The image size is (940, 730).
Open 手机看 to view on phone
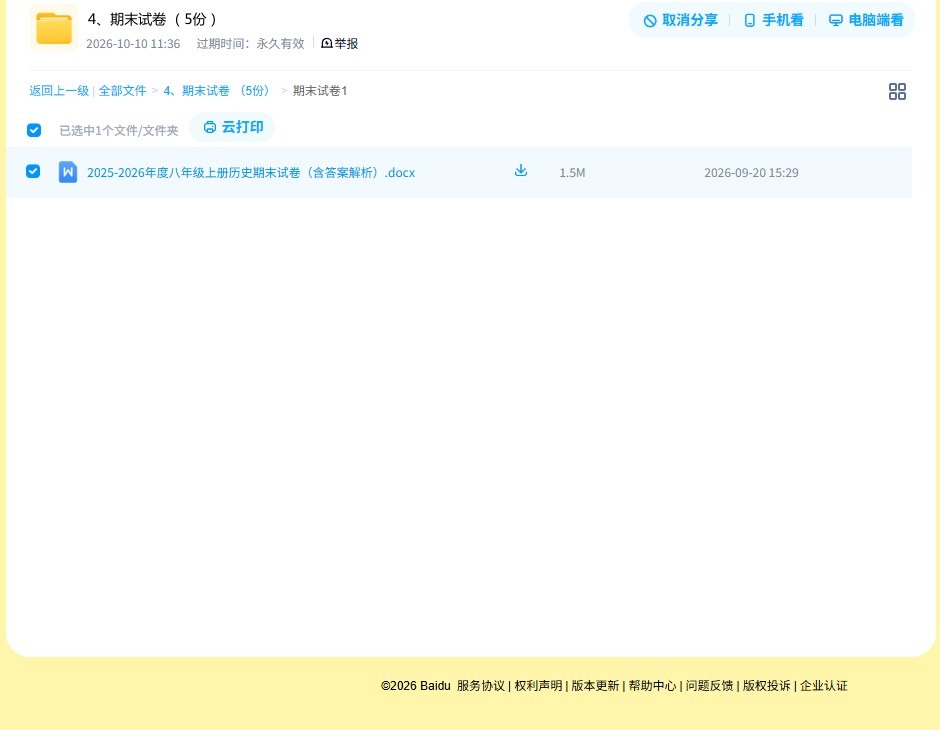coord(773,20)
